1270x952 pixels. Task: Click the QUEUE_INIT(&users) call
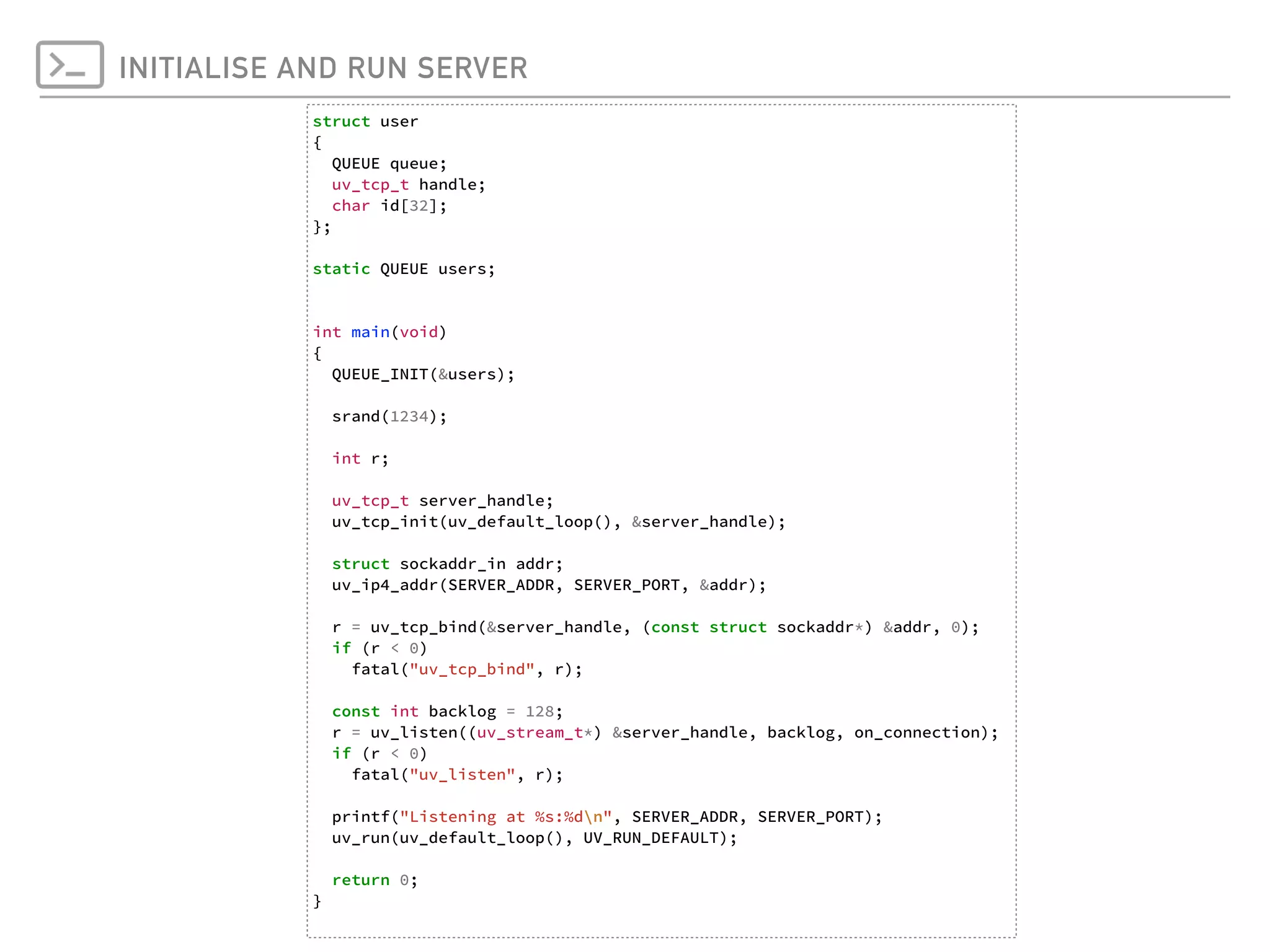coord(423,374)
